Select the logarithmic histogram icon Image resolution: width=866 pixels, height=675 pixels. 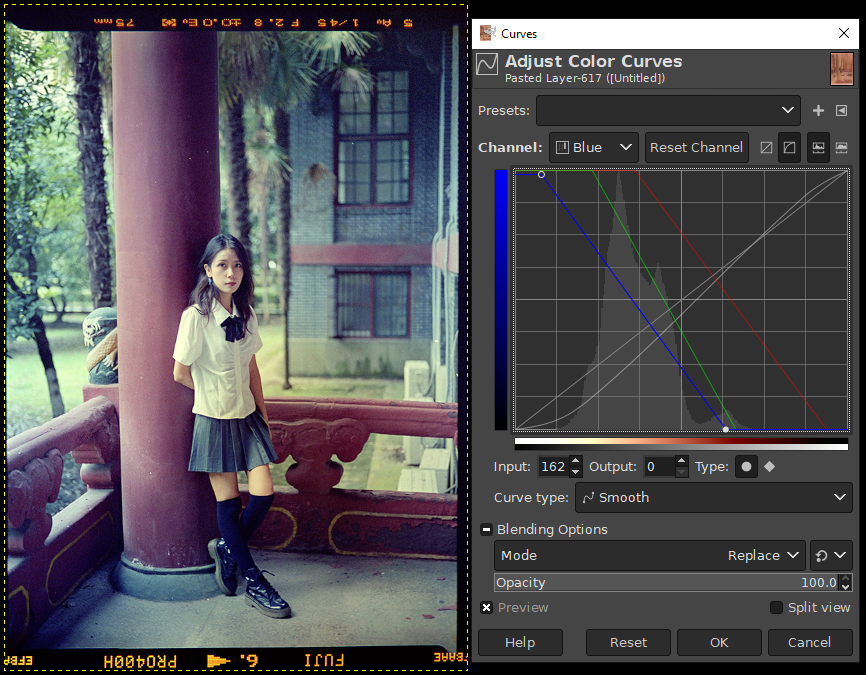[841, 147]
